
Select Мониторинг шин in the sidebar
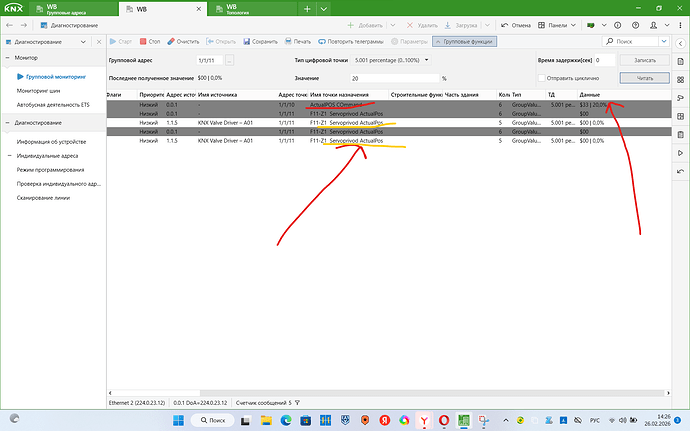point(38,91)
